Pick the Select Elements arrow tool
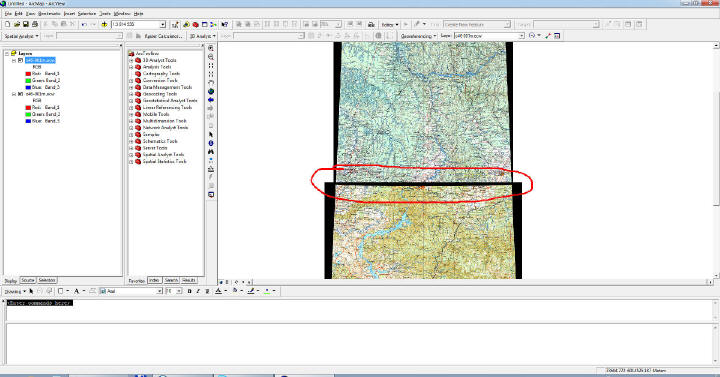 [x=211, y=135]
